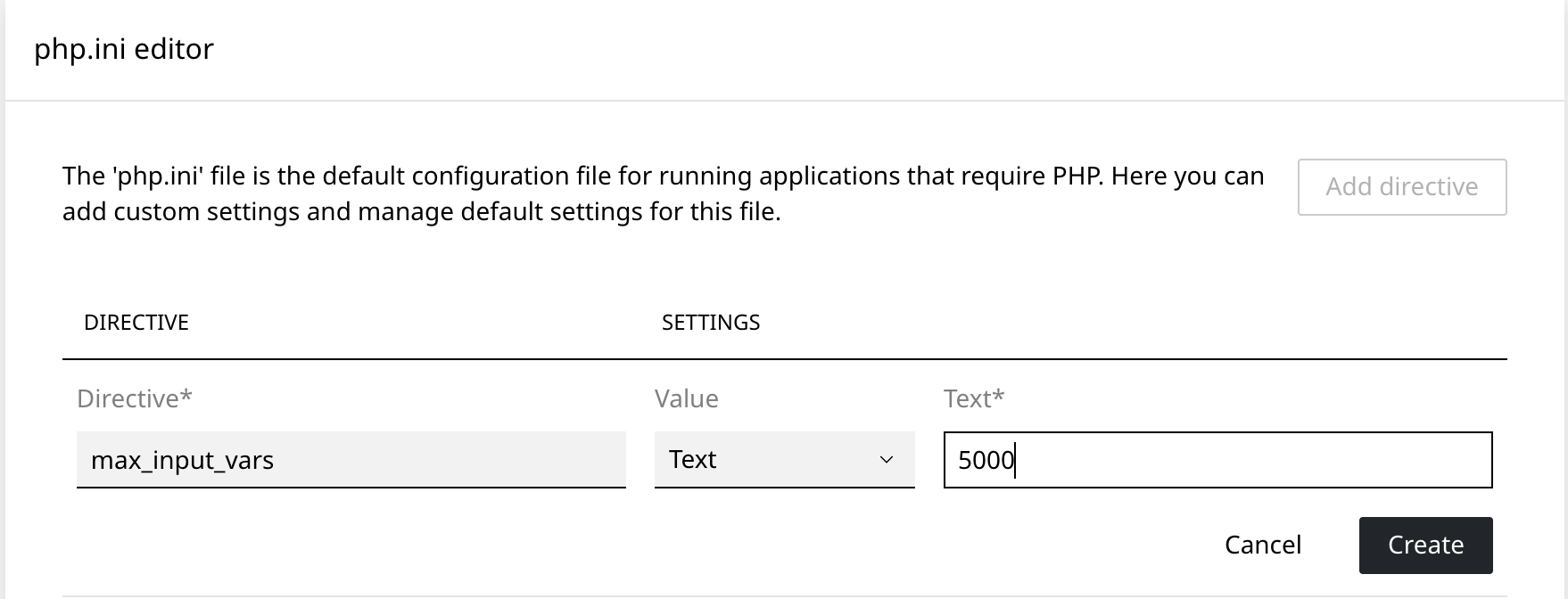Viewport: 1568px width, 599px height.
Task: Click the SETTINGS column header
Action: pos(711,323)
